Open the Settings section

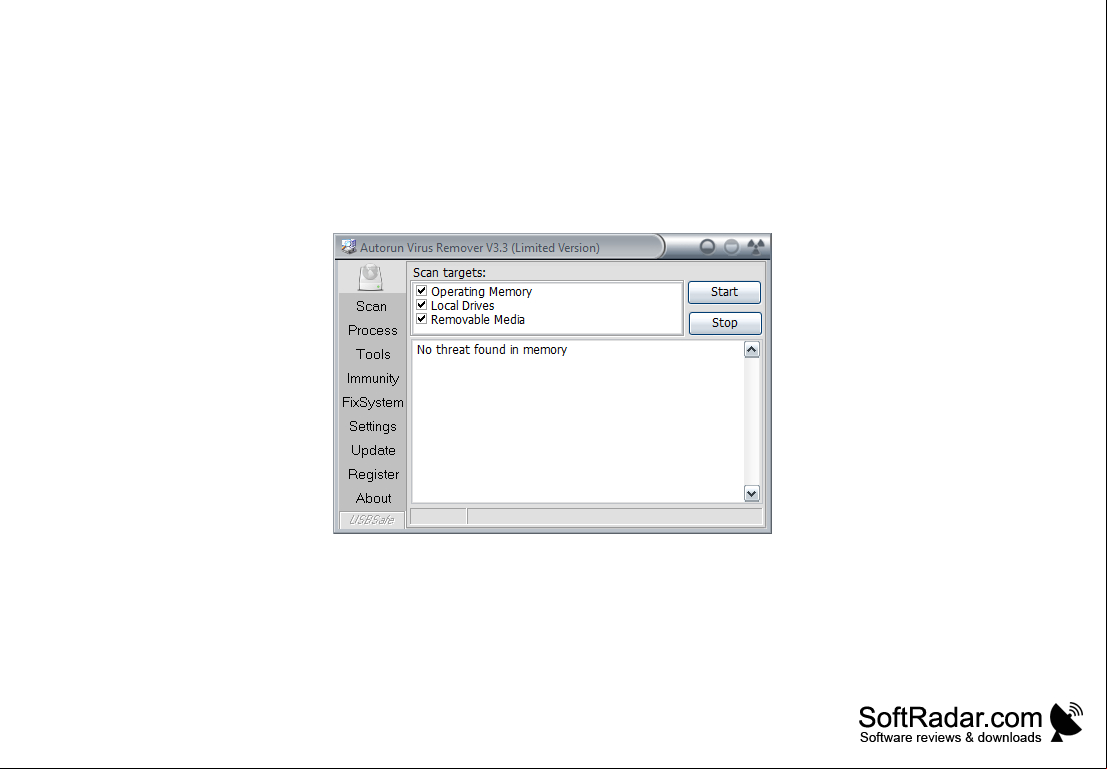pyautogui.click(x=373, y=427)
